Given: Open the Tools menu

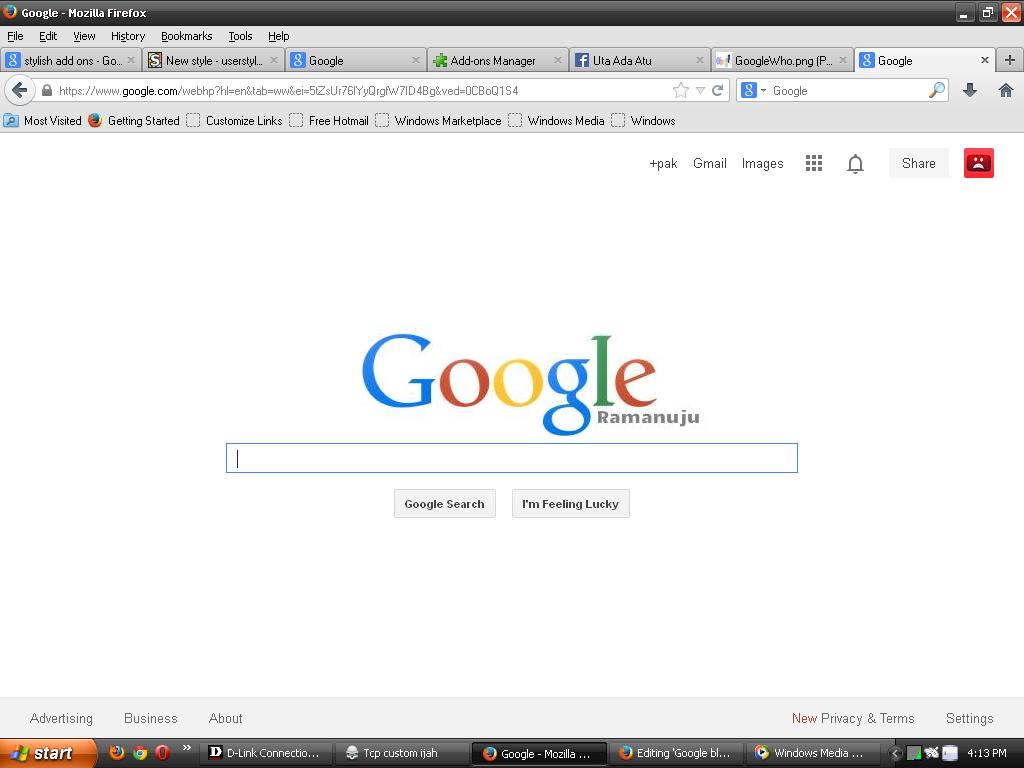Looking at the screenshot, I should pos(240,36).
